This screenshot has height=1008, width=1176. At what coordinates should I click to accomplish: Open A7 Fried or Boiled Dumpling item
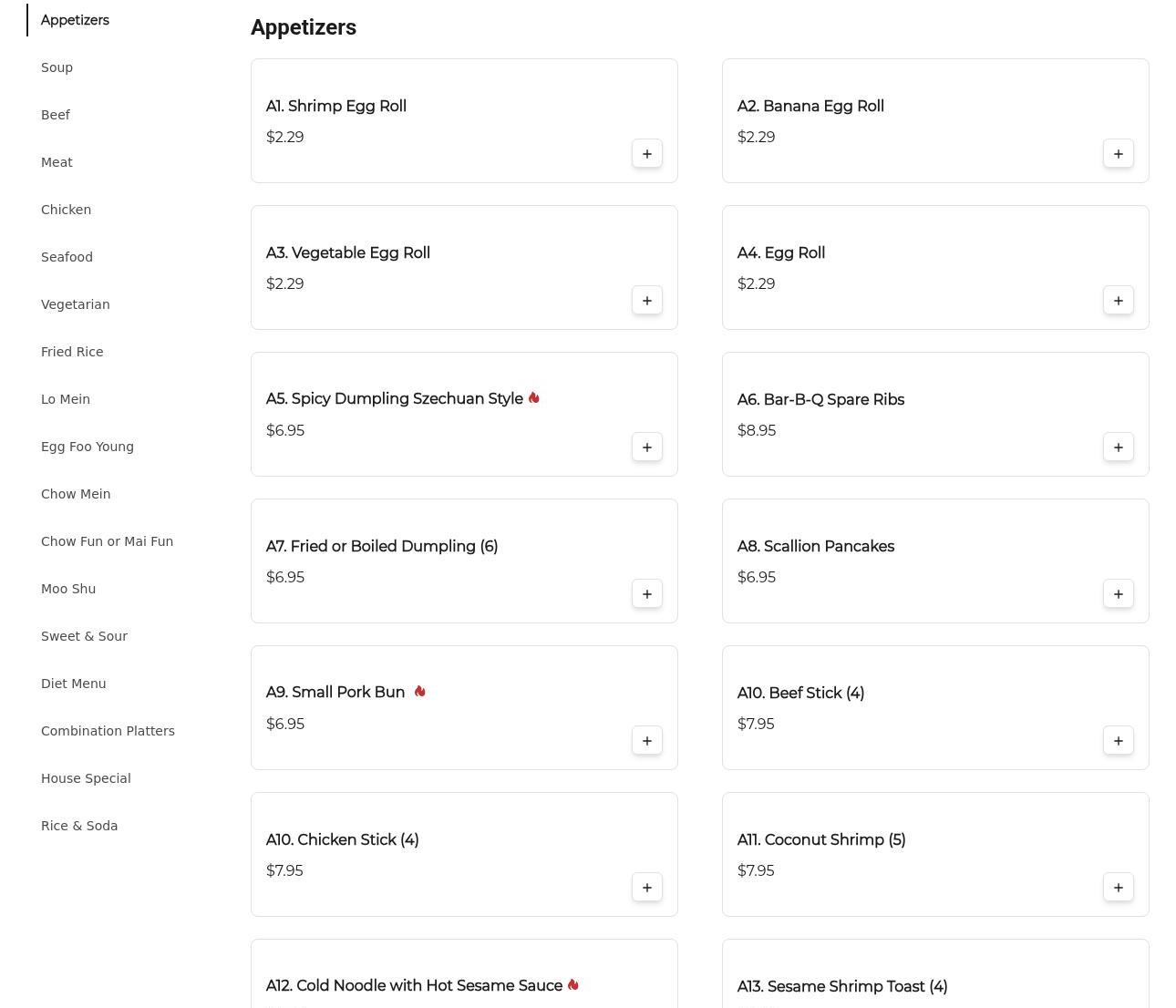coord(381,547)
